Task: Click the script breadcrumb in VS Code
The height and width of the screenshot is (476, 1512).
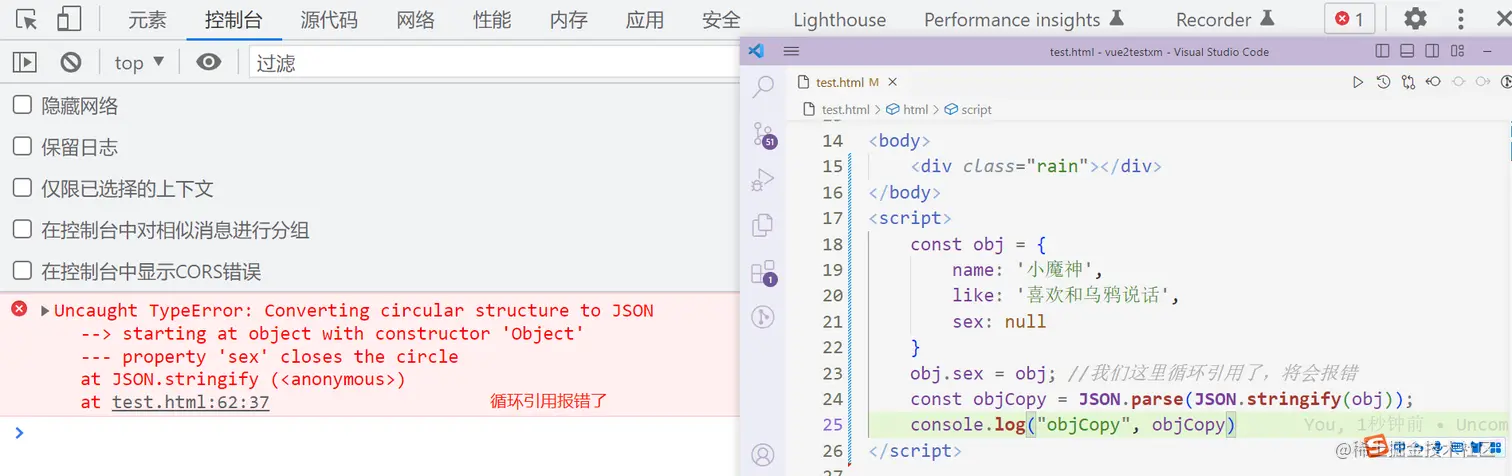Action: pos(969,110)
